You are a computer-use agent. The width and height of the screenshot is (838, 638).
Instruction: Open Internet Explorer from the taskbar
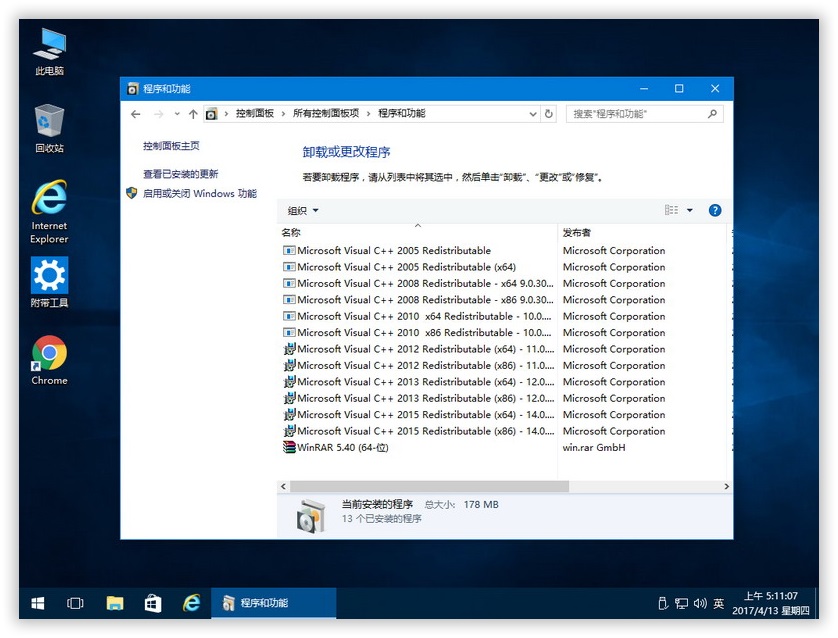click(191, 603)
